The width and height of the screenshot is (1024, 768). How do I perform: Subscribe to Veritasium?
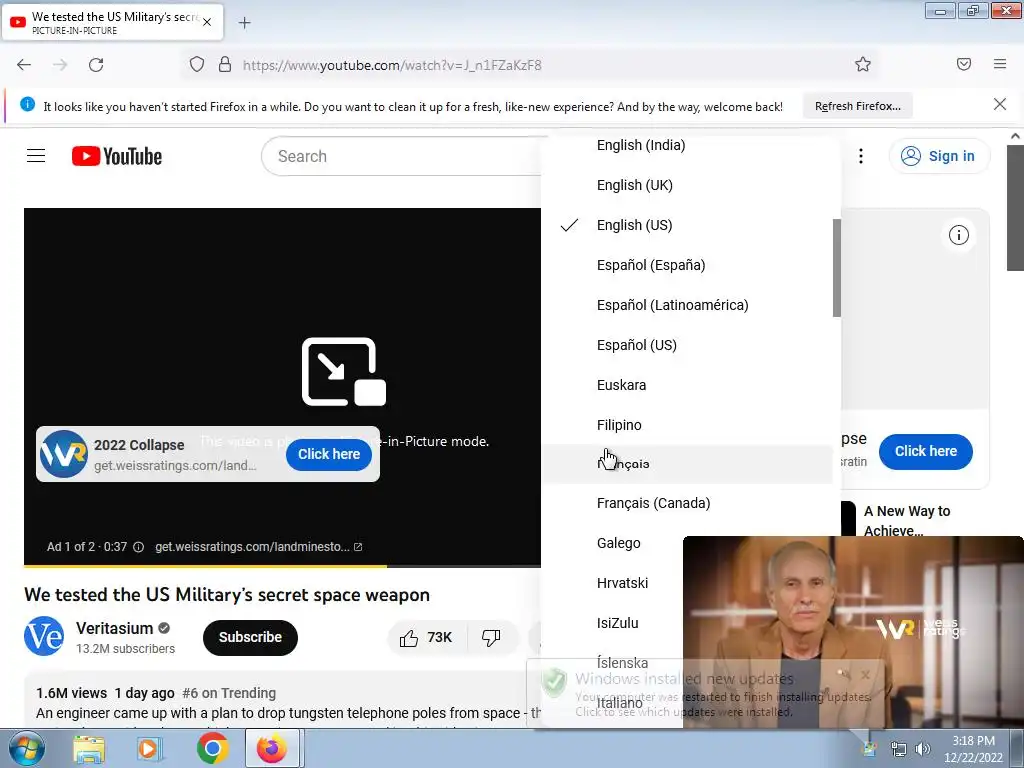click(250, 637)
